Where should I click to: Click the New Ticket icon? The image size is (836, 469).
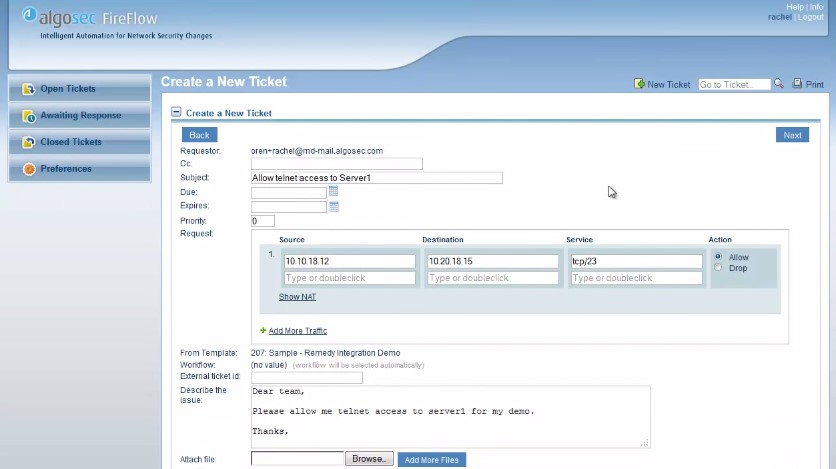pos(639,84)
